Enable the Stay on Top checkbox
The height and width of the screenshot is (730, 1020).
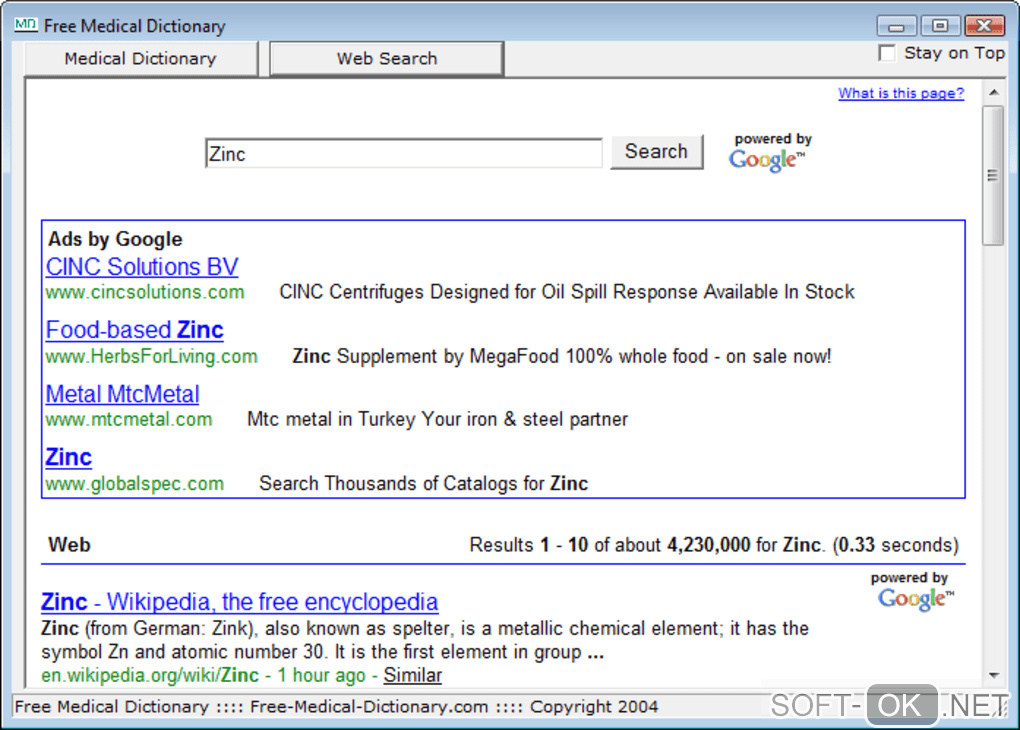click(x=887, y=53)
